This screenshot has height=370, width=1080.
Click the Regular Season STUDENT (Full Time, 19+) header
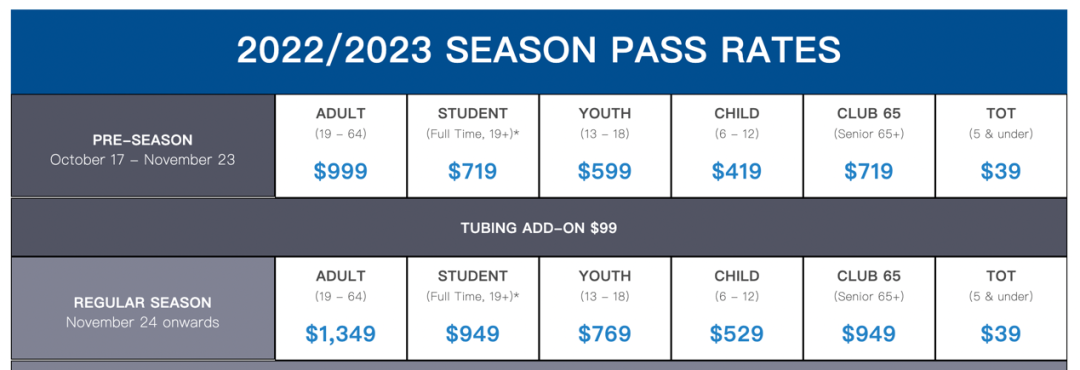point(472,286)
